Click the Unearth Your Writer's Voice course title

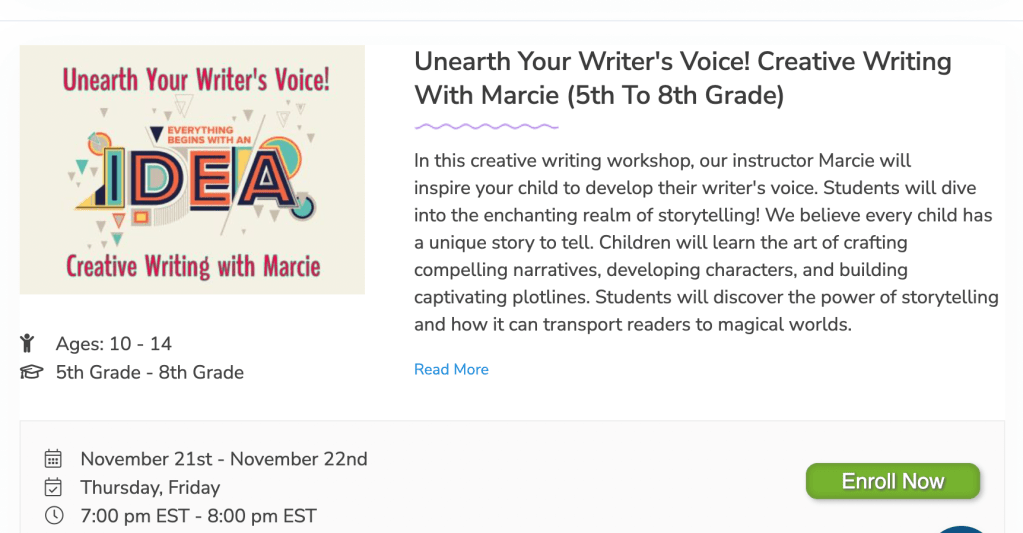(x=682, y=78)
